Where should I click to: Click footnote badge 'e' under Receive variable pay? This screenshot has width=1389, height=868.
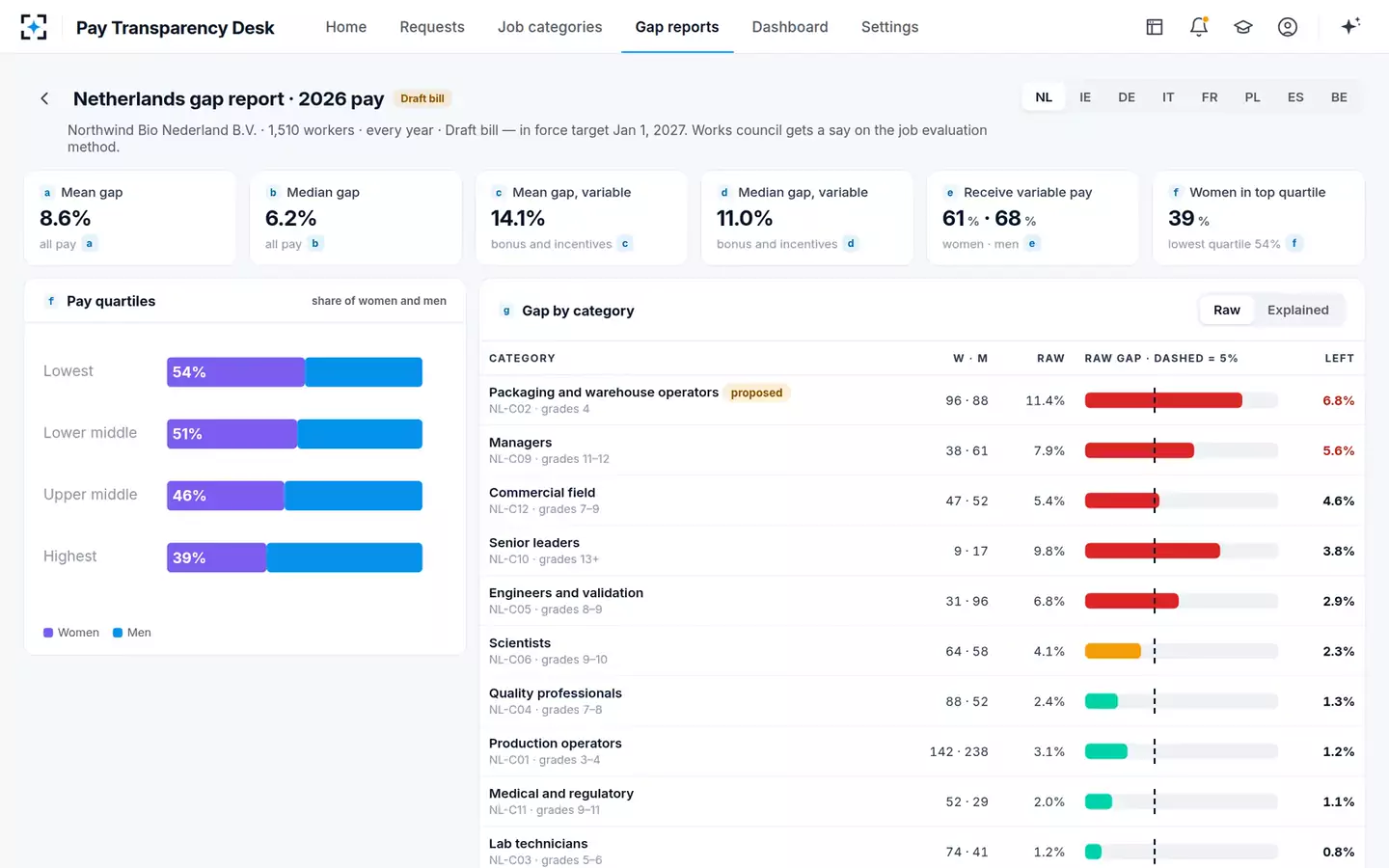(1032, 244)
